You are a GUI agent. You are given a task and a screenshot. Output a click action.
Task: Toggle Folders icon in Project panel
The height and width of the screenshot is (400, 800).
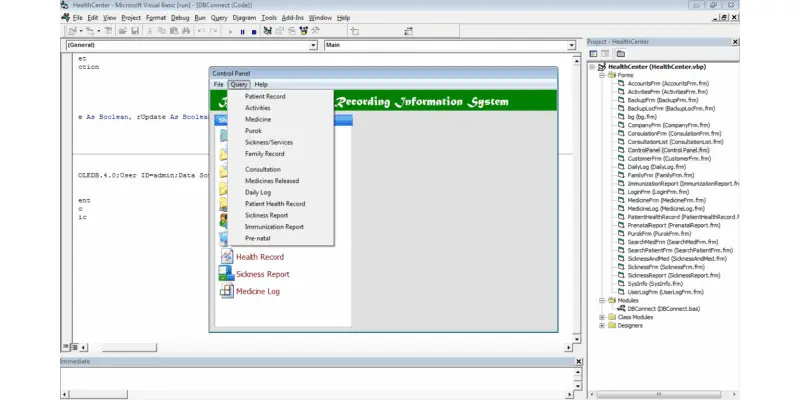[x=620, y=54]
